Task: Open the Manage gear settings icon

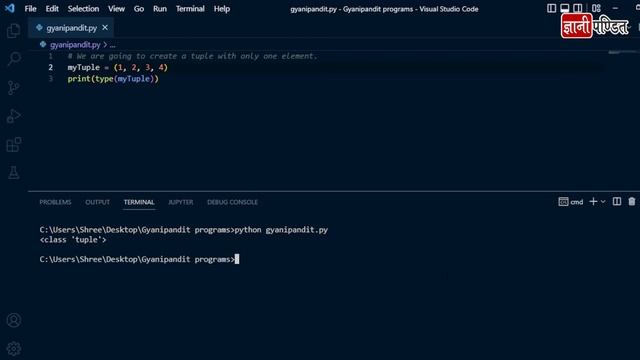Action: (x=14, y=349)
